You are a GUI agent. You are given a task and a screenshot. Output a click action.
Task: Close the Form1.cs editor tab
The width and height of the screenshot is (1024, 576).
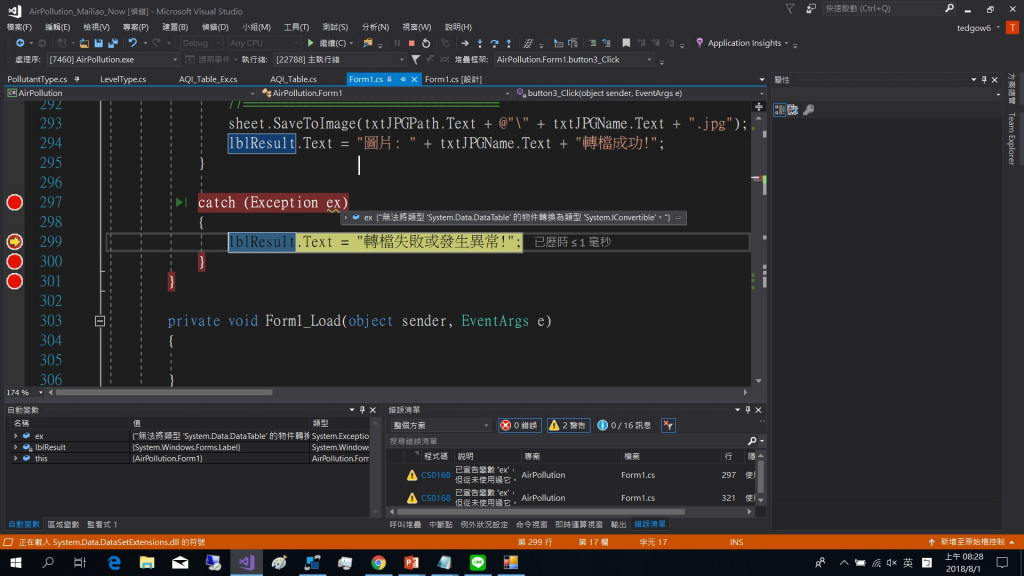[414, 79]
